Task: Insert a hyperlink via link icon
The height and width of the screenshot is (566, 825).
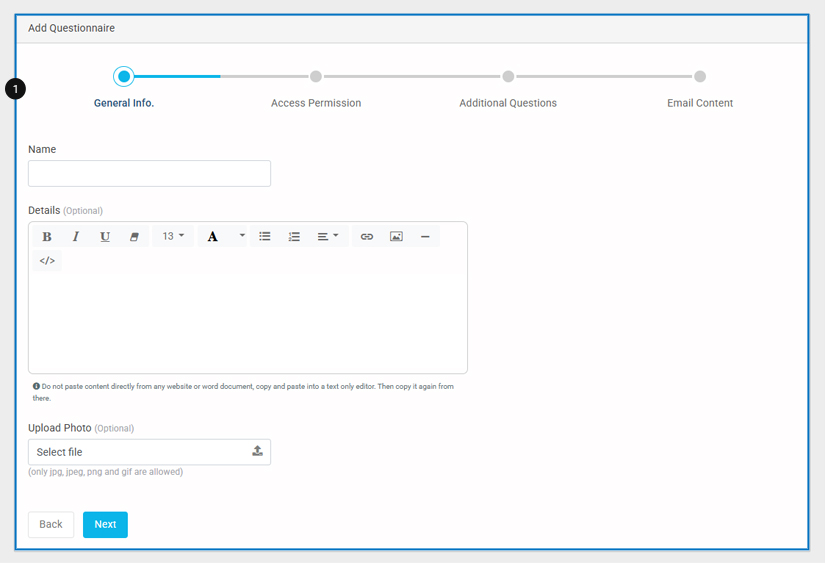Action: (x=367, y=237)
